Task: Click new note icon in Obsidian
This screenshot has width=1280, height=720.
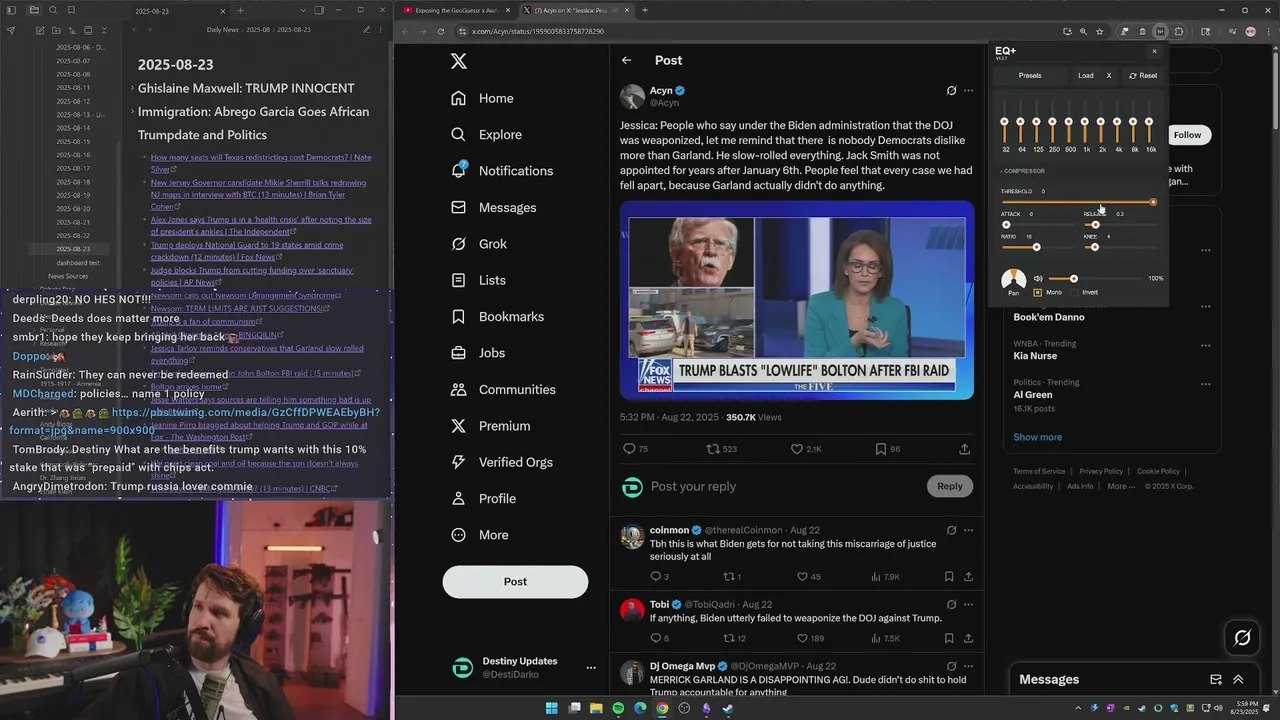Action: (40, 30)
